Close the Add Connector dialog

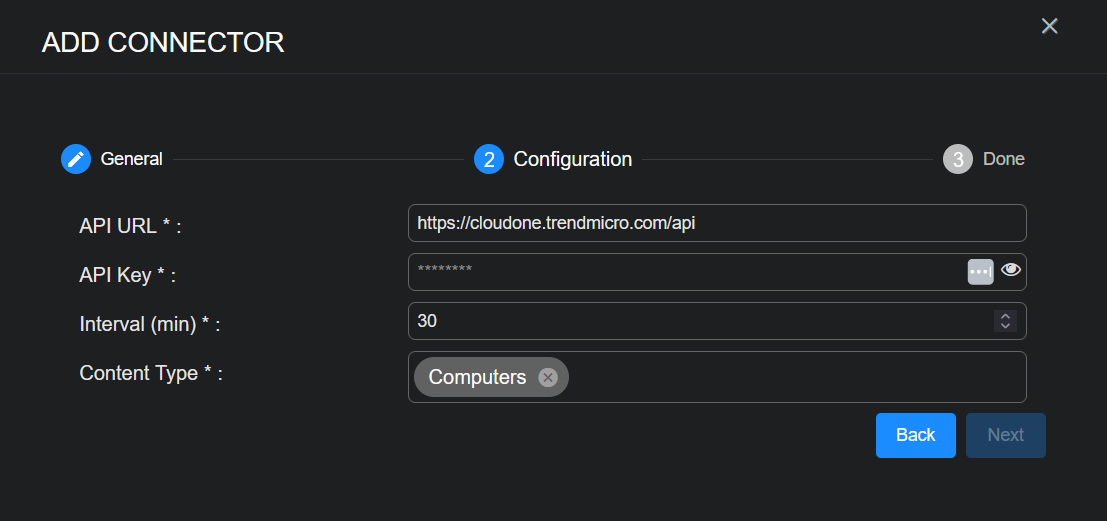[1049, 26]
